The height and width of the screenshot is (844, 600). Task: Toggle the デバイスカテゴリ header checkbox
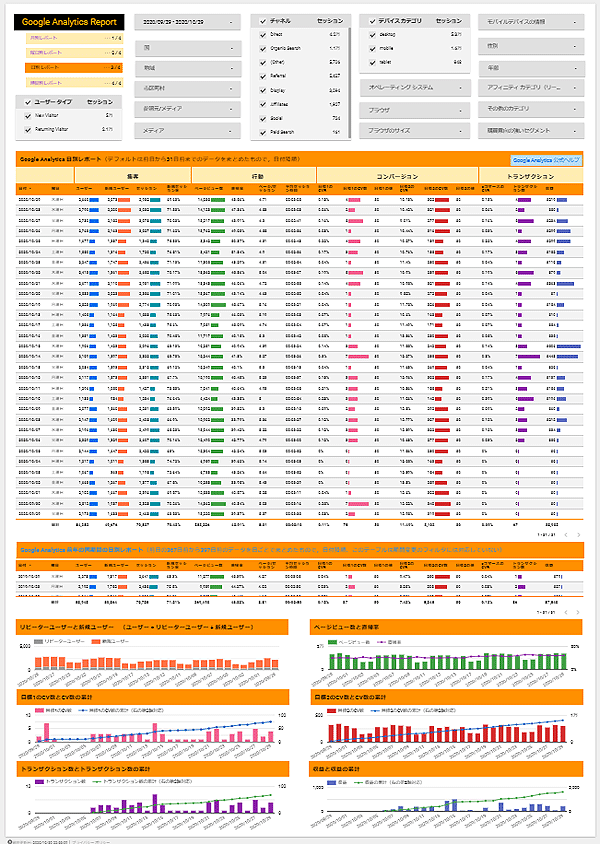(x=372, y=21)
